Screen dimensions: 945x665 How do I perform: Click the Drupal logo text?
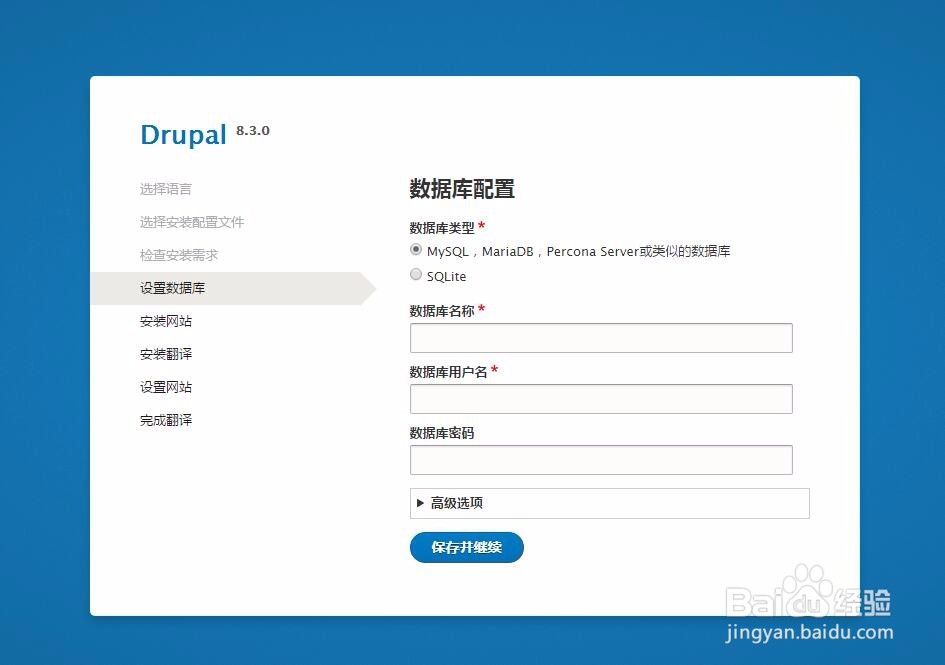click(x=183, y=134)
